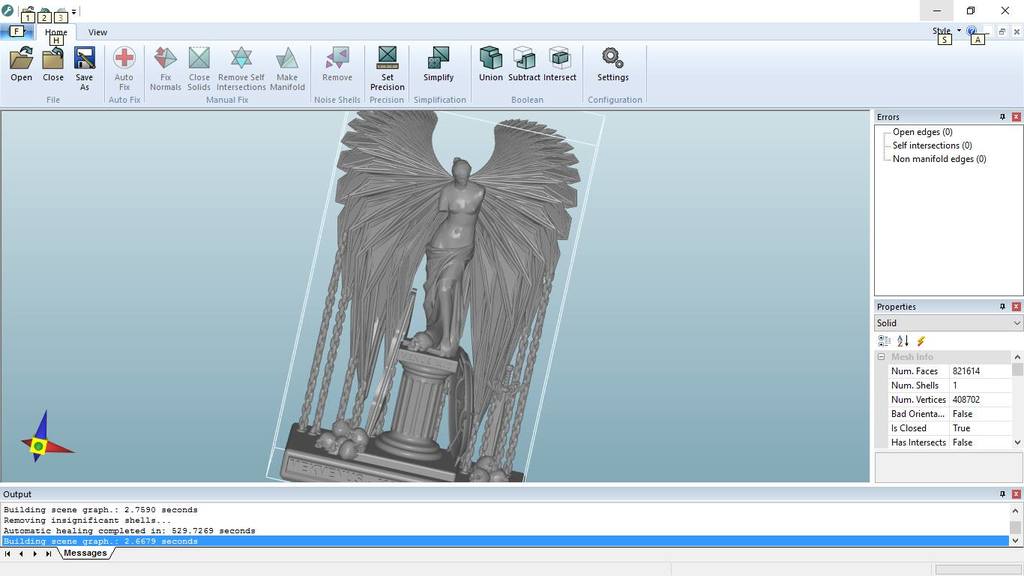Pin the Errors panel
The height and width of the screenshot is (576, 1024).
[1002, 117]
